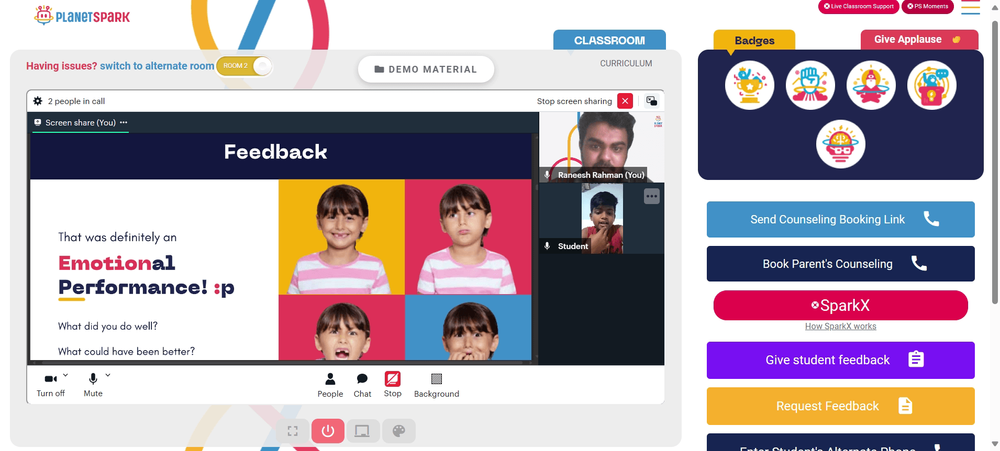Award the raised fist badge
1000x451 pixels.
[x=810, y=85]
